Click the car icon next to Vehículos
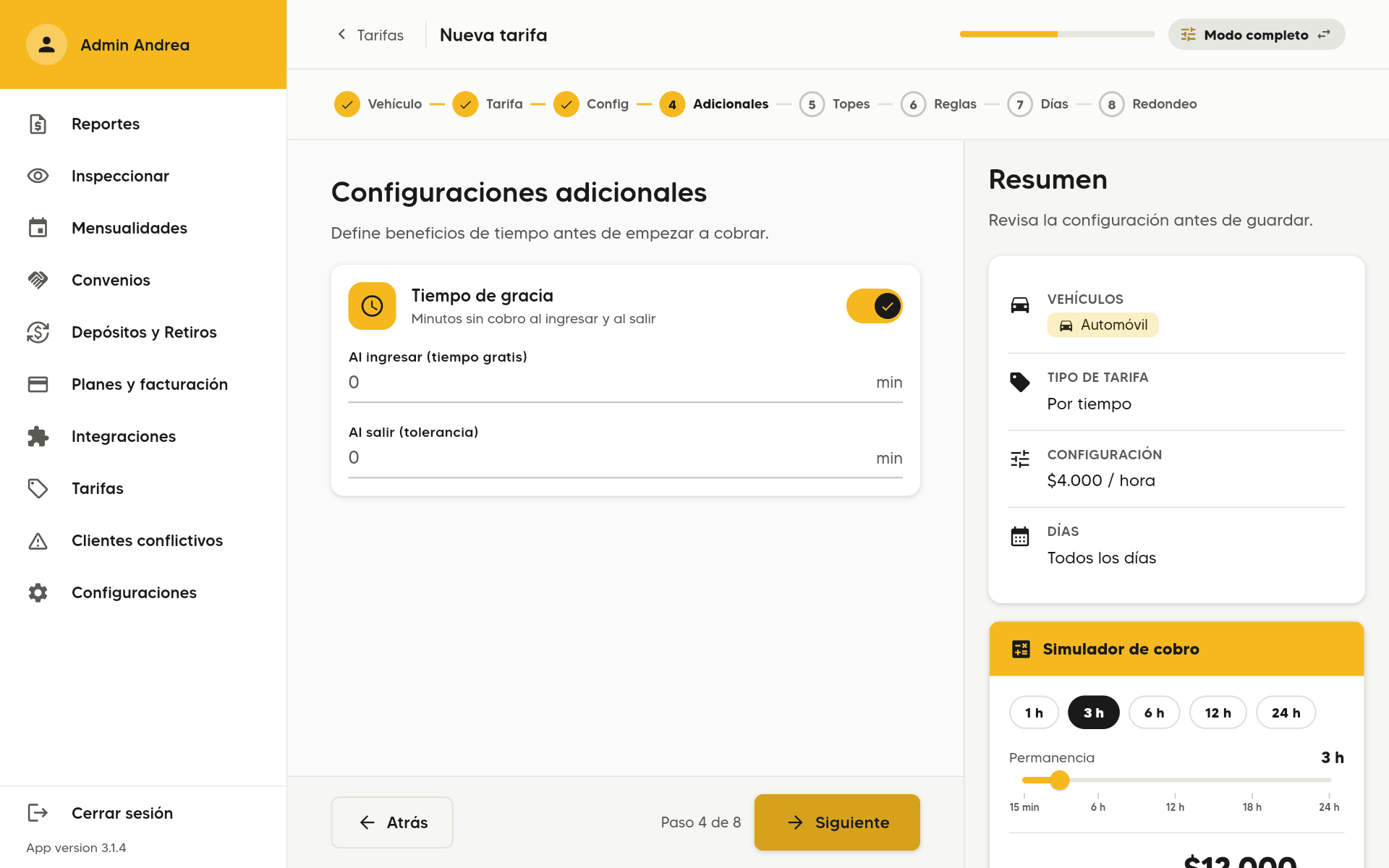 (1020, 305)
